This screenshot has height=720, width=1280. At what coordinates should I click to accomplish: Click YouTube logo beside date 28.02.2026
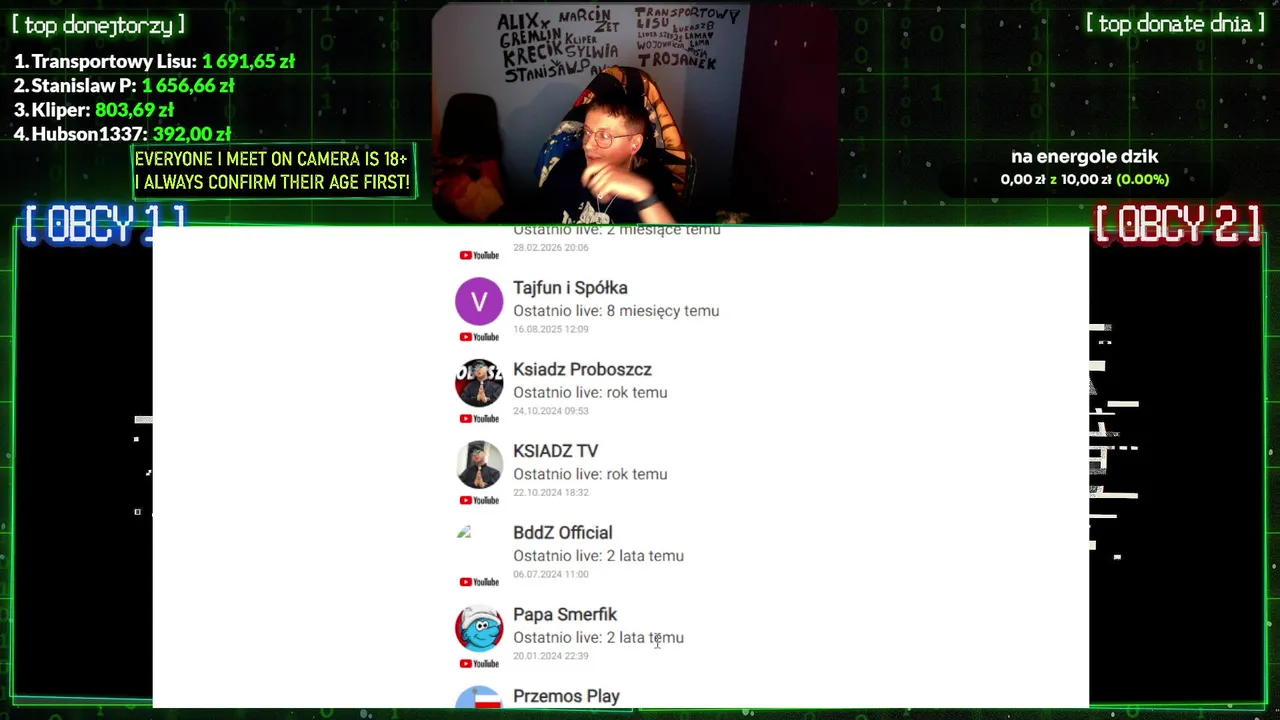coord(479,255)
